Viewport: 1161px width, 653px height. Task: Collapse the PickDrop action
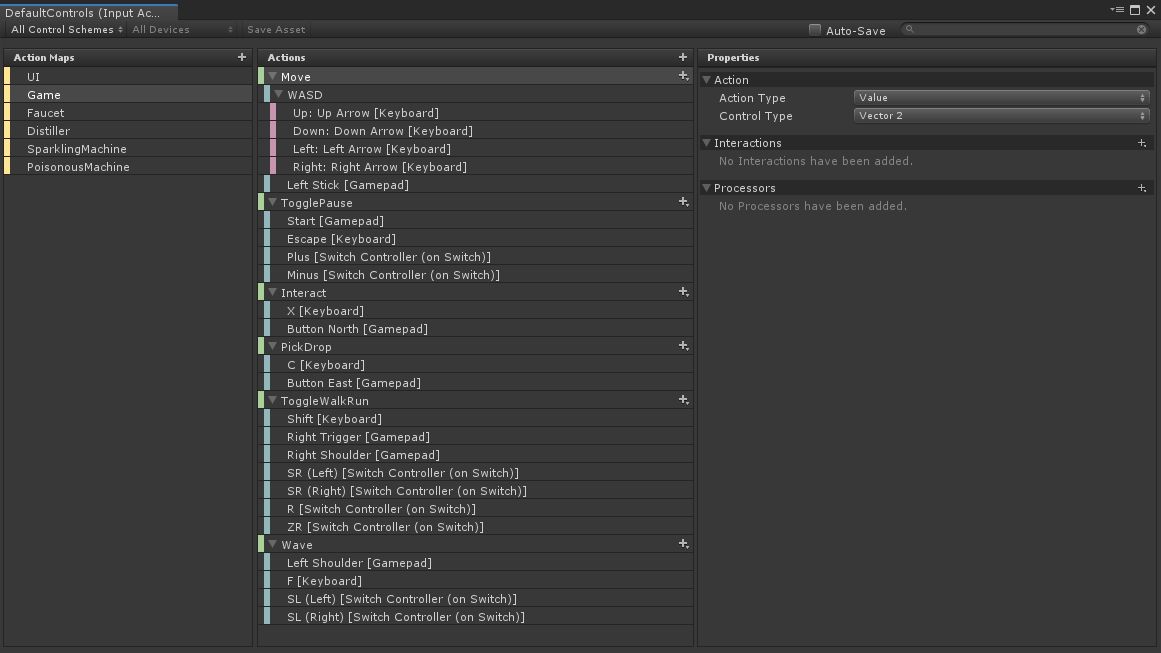272,346
